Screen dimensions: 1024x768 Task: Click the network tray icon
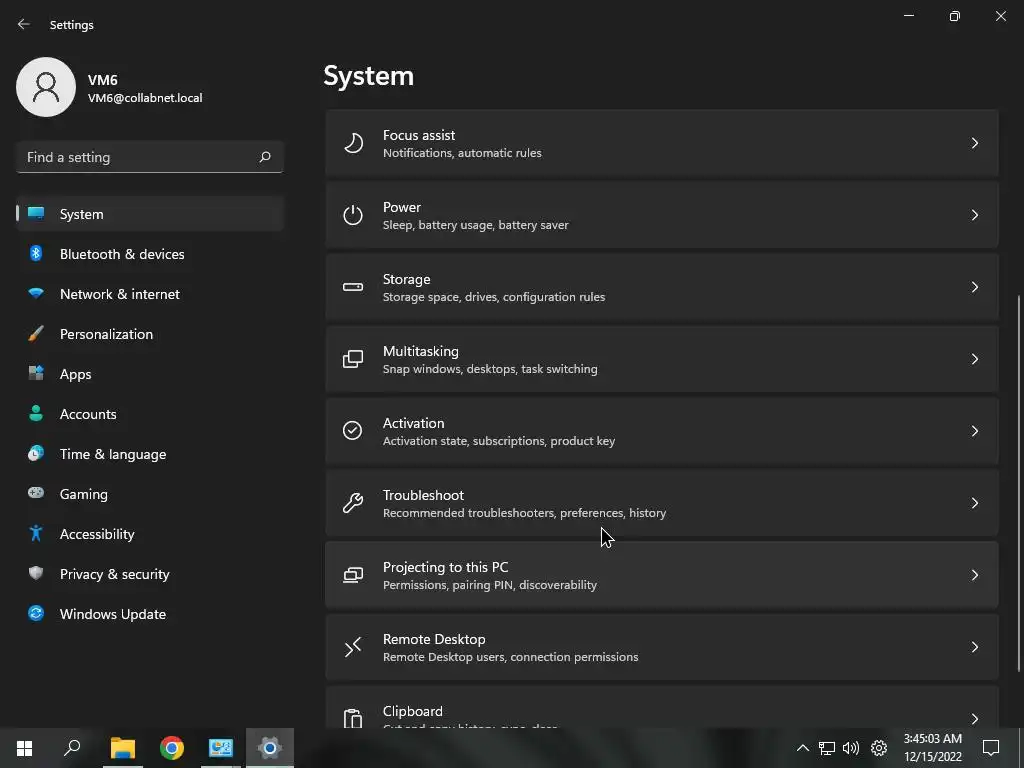(x=827, y=748)
